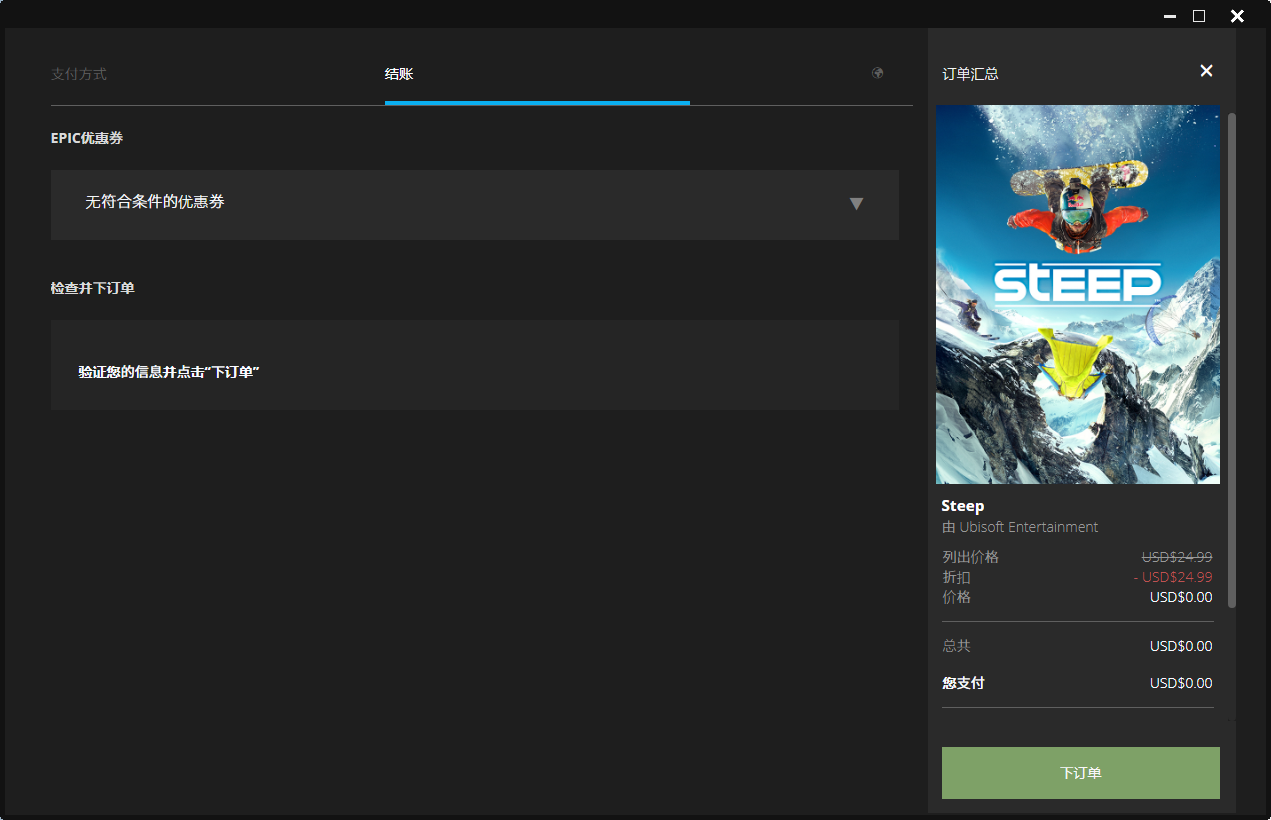This screenshot has height=820, width=1271.
Task: Click the 您支付 label
Action: (x=963, y=683)
